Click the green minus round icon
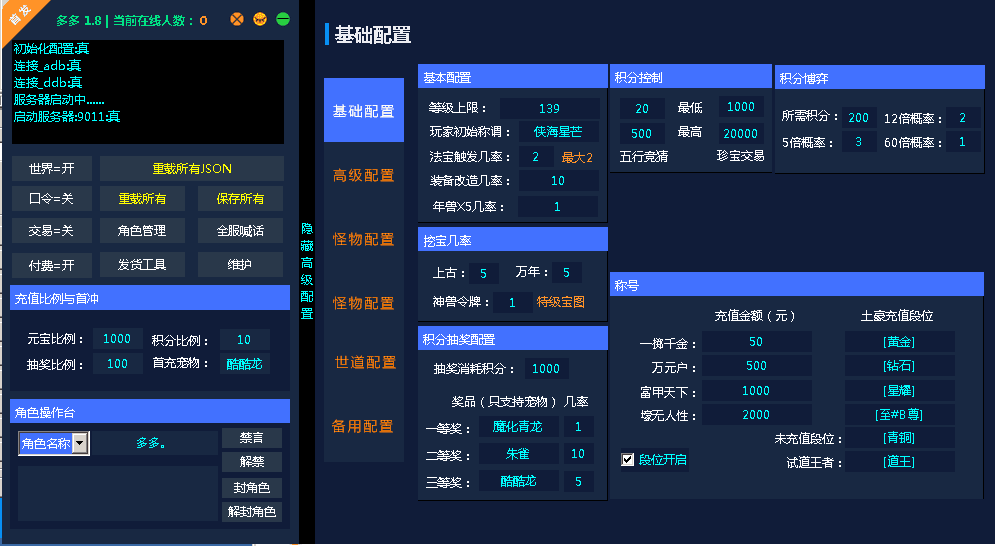995x546 pixels. (283, 19)
